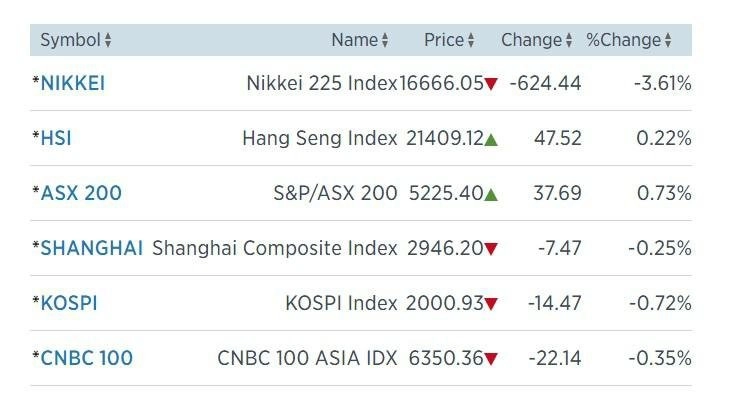This screenshot has width=739, height=407.
Task: Open the ASX 200 symbol link
Action: click(x=81, y=193)
